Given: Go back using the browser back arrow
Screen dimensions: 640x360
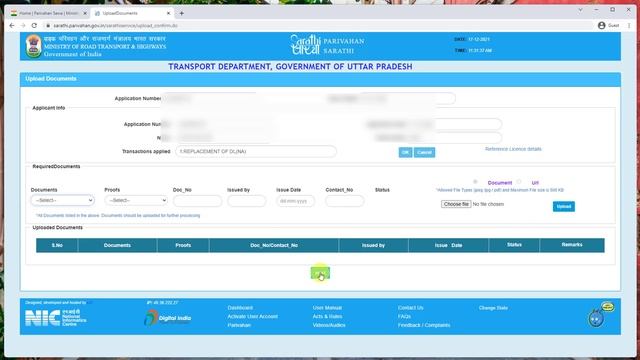Looking at the screenshot, I should [12, 25].
